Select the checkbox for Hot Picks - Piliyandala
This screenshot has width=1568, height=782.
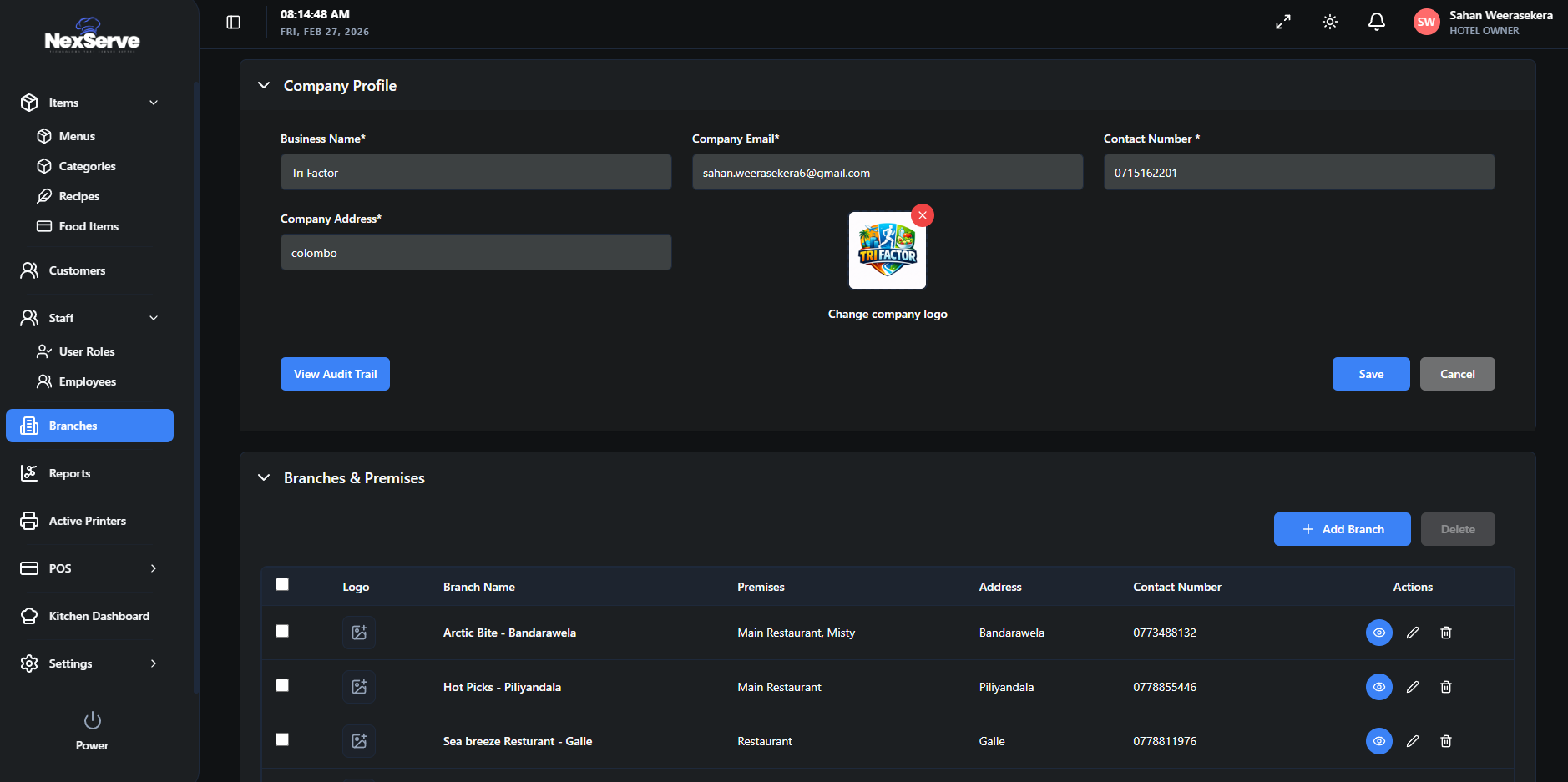[x=282, y=685]
